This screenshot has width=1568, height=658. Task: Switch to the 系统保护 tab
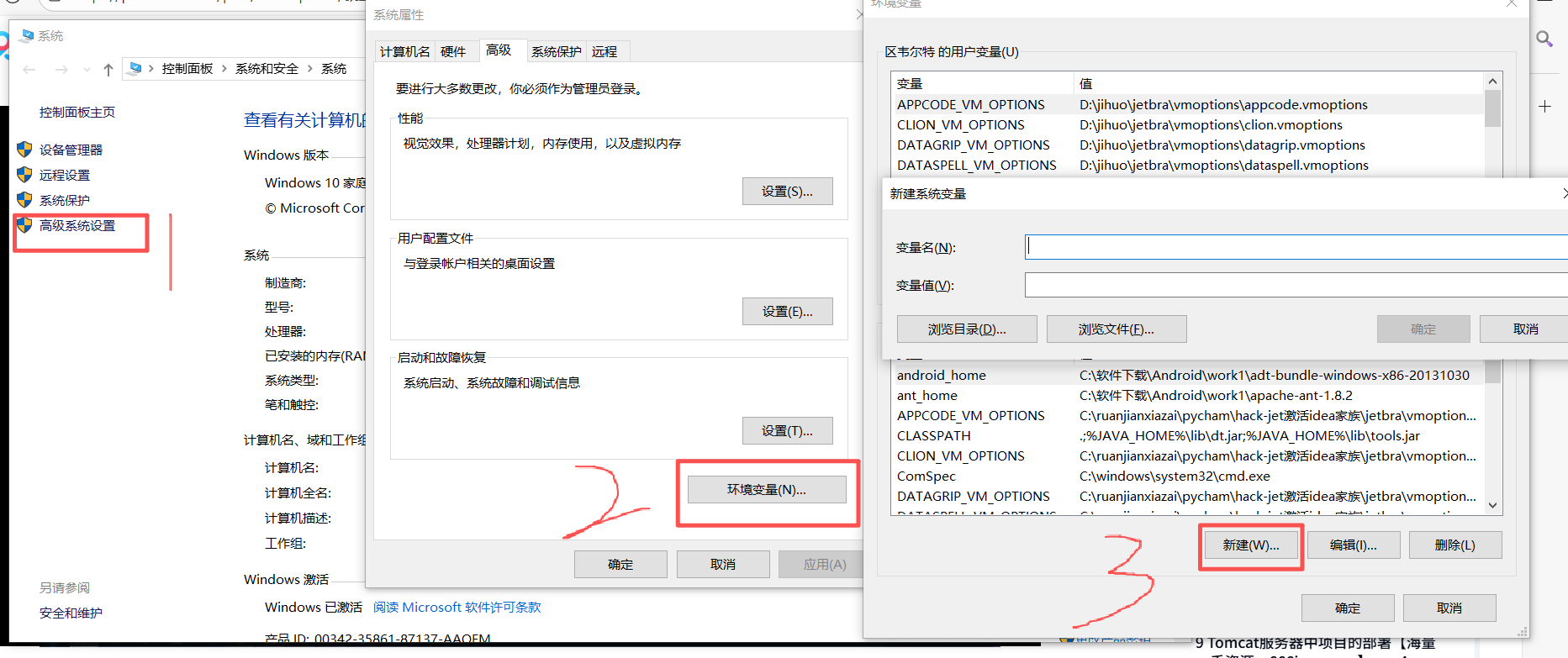[x=556, y=51]
